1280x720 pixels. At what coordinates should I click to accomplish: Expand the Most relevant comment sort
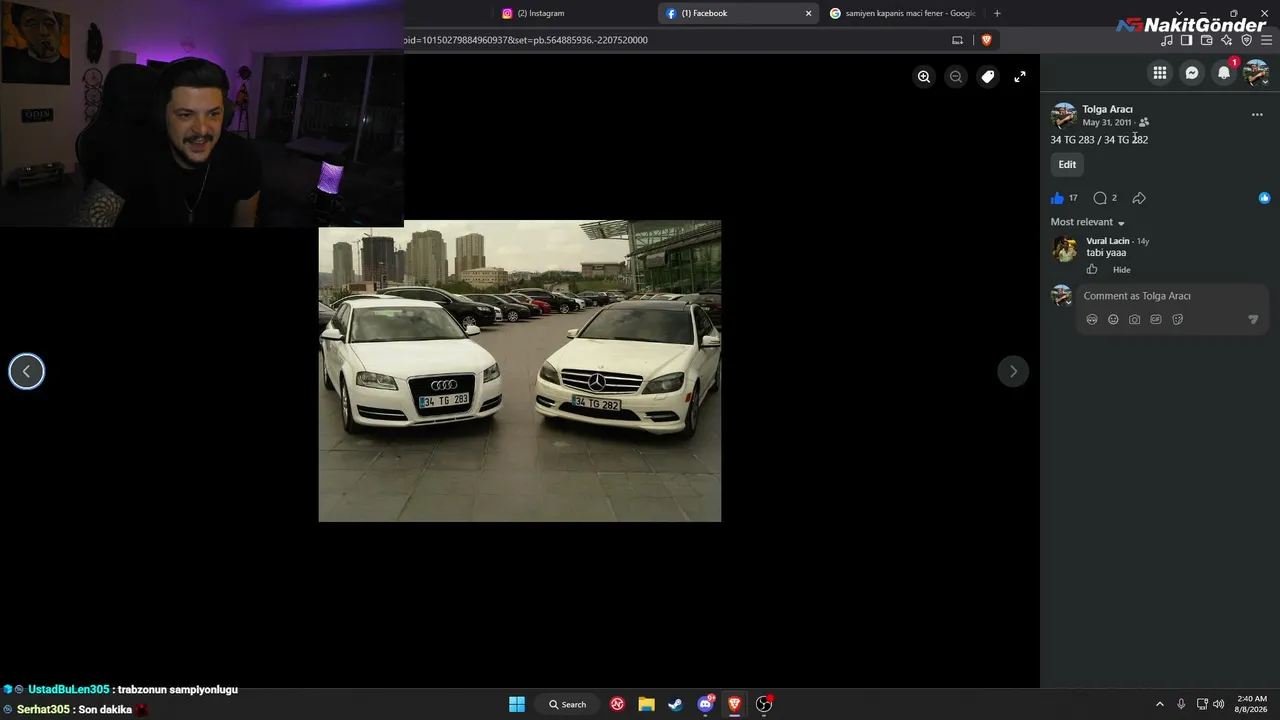pos(1088,222)
